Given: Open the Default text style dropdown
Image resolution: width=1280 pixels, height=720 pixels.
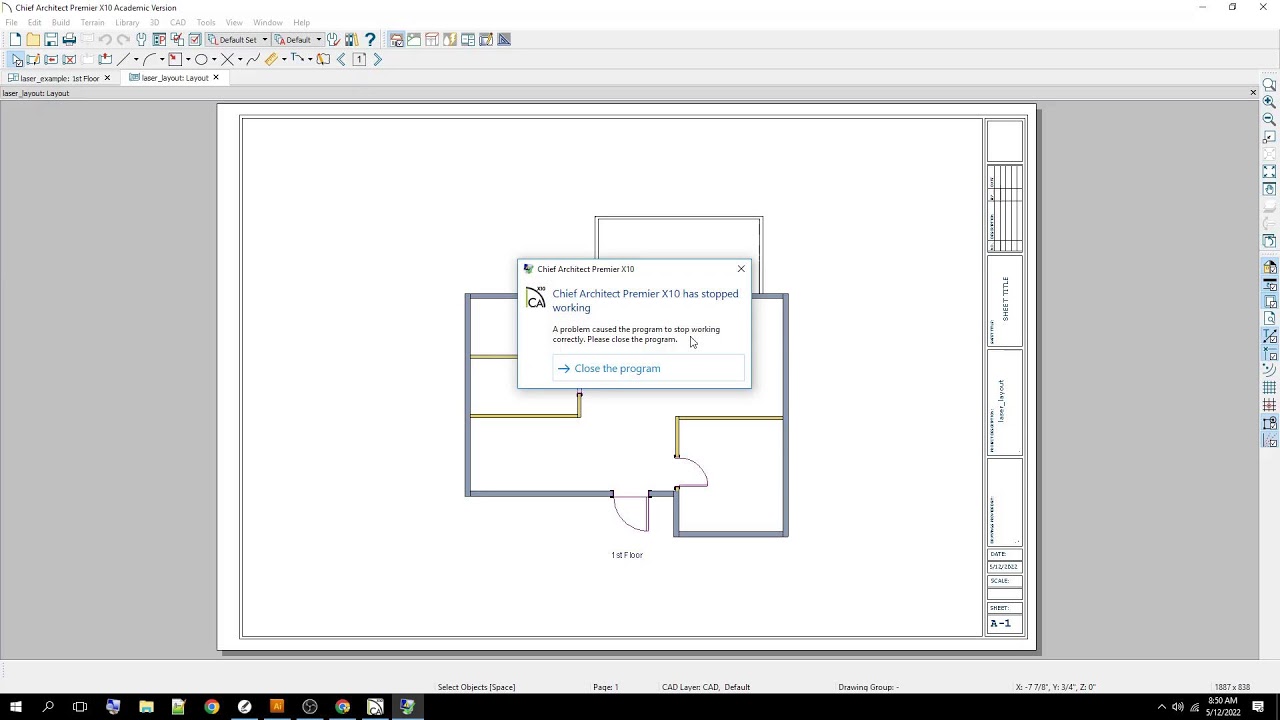Looking at the screenshot, I should [x=298, y=39].
